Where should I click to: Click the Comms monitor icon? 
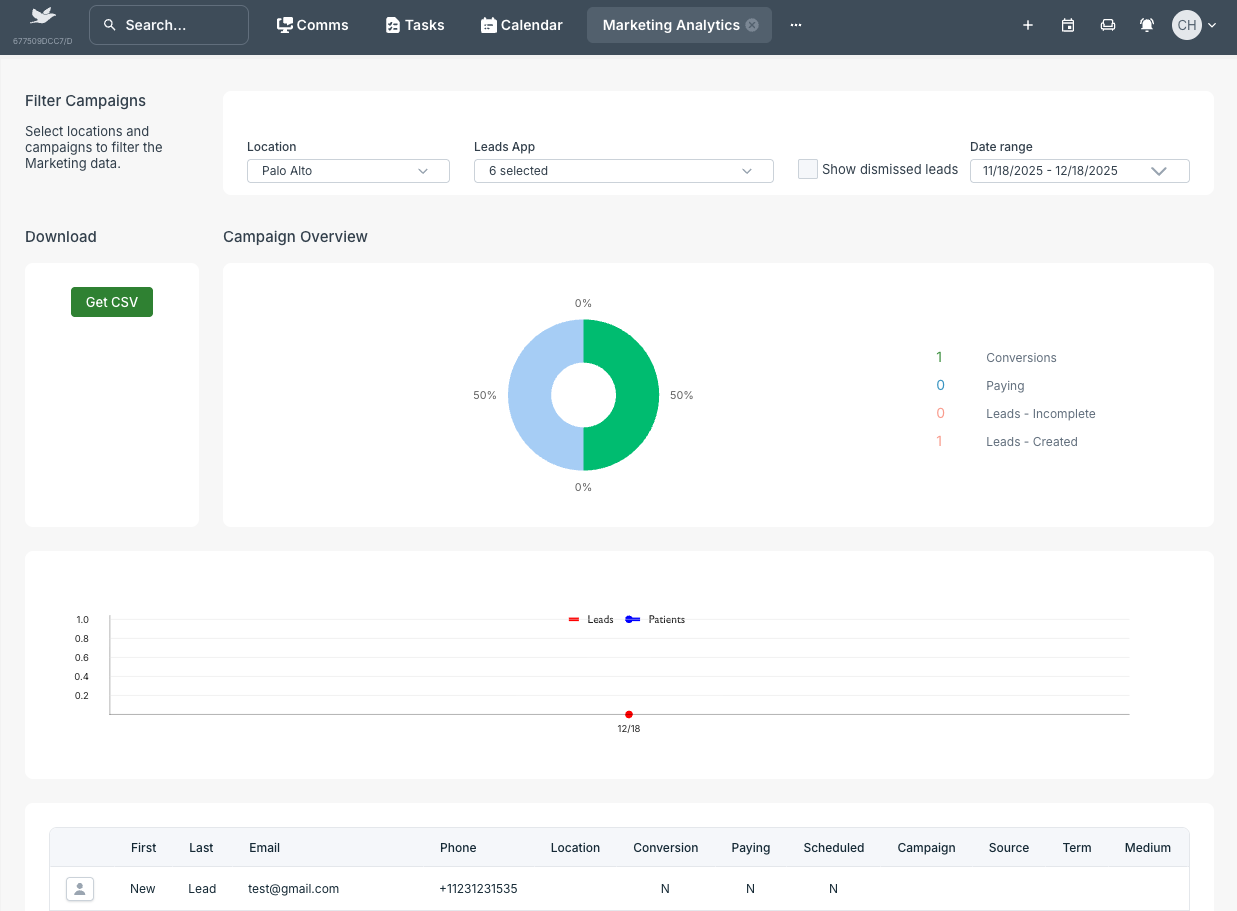coord(285,25)
